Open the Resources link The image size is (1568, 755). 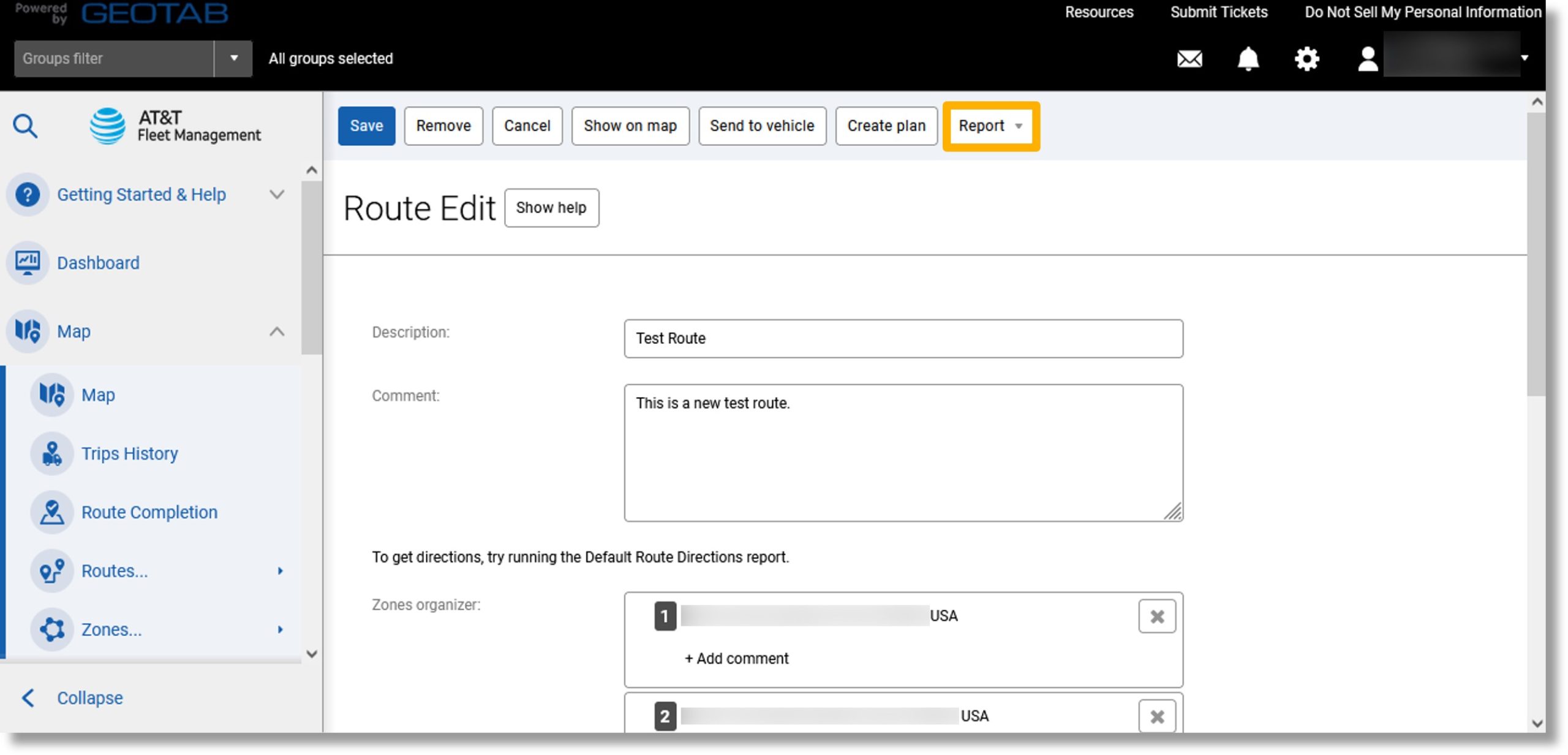pos(1099,12)
